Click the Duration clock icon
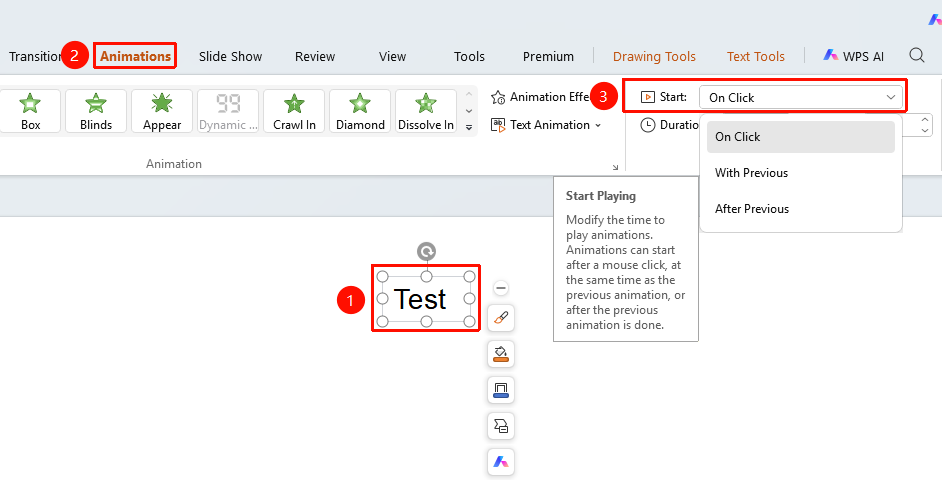This screenshot has width=942, height=498. 648,125
